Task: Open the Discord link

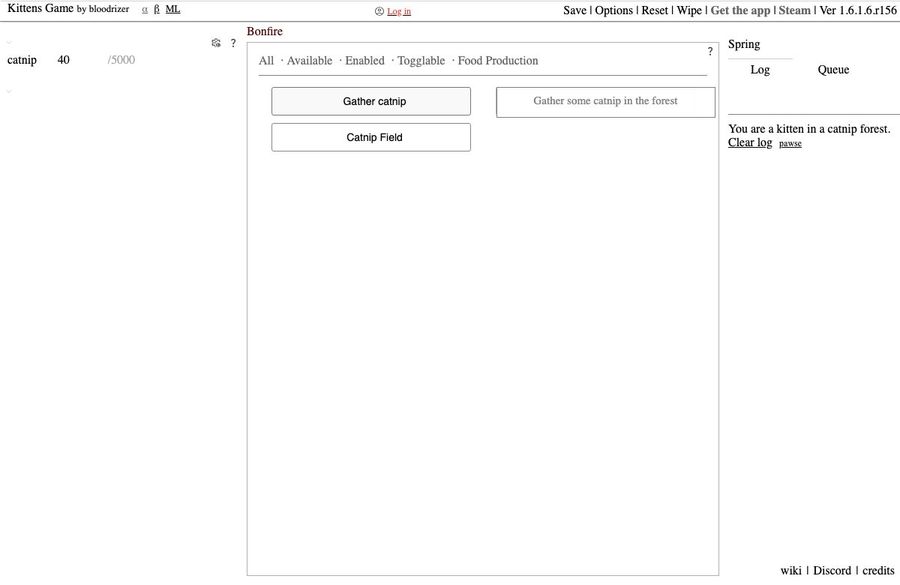Action: click(832, 571)
